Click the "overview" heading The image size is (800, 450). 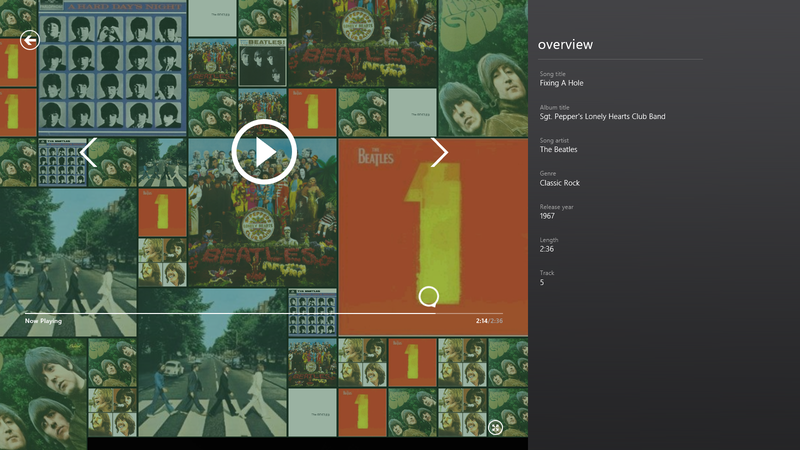pyautogui.click(x=565, y=44)
